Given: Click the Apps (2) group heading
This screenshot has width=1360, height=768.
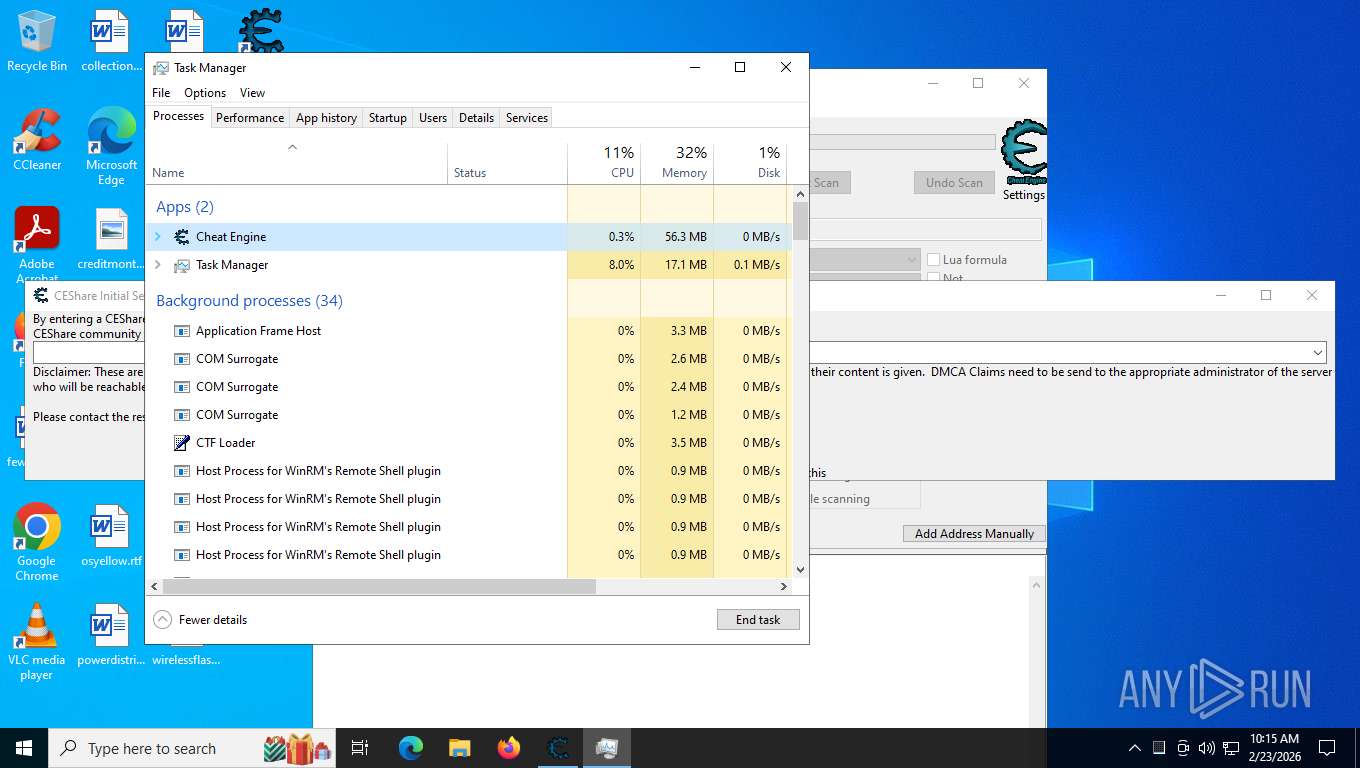Looking at the screenshot, I should [x=185, y=207].
